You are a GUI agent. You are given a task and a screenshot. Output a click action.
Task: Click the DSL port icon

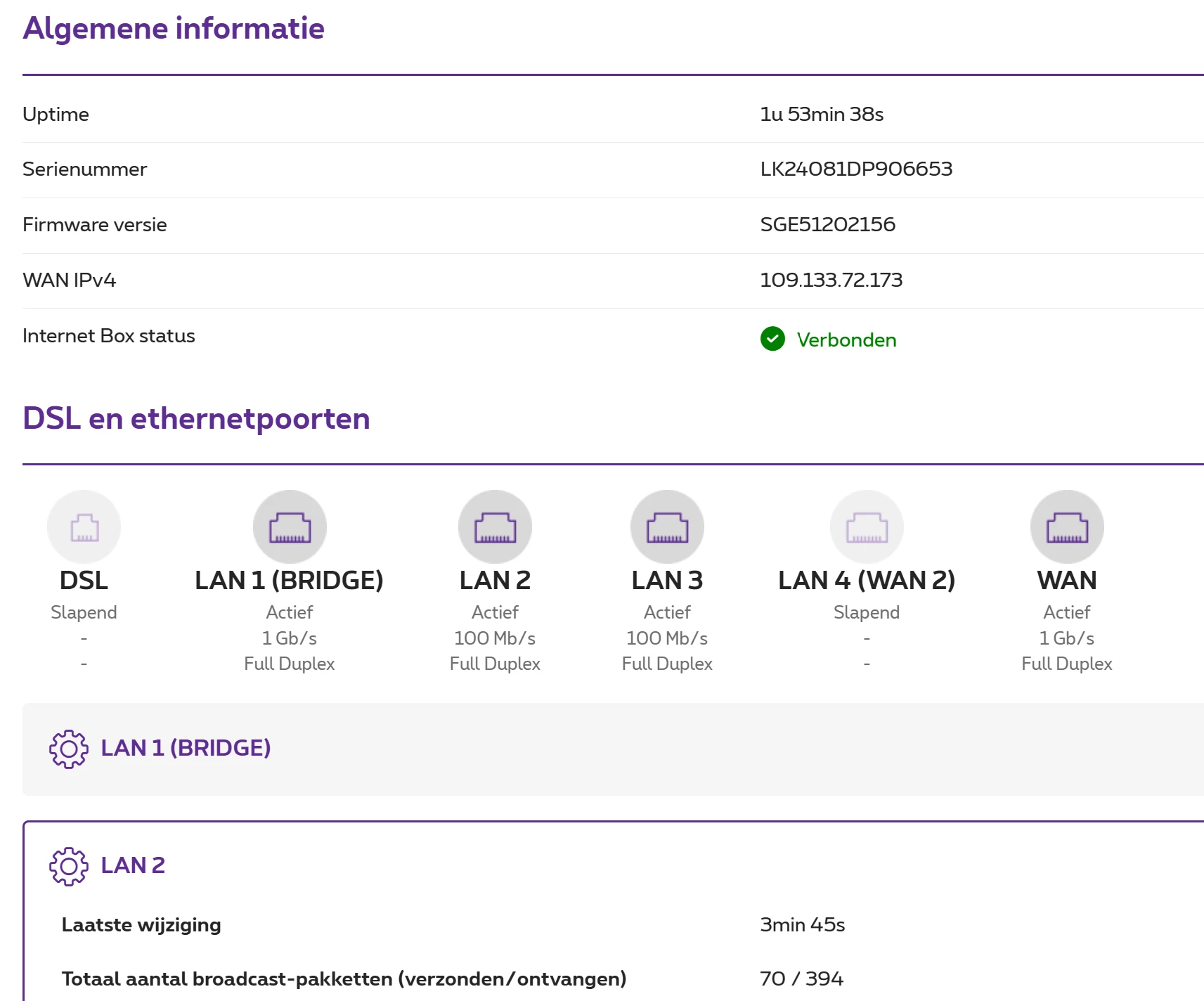[84, 527]
